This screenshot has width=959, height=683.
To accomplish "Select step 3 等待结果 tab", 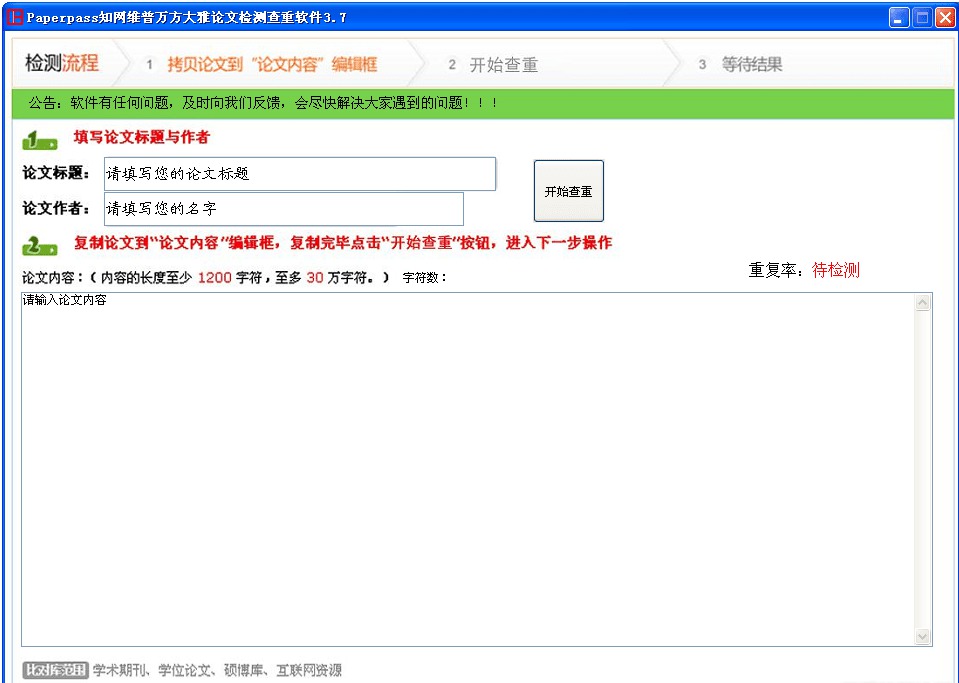I will [x=741, y=64].
